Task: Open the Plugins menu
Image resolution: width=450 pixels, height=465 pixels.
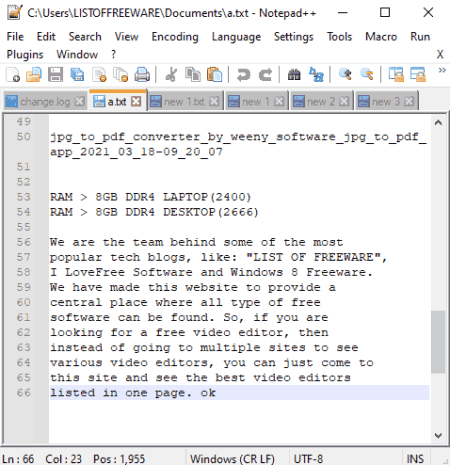Action: [25, 54]
